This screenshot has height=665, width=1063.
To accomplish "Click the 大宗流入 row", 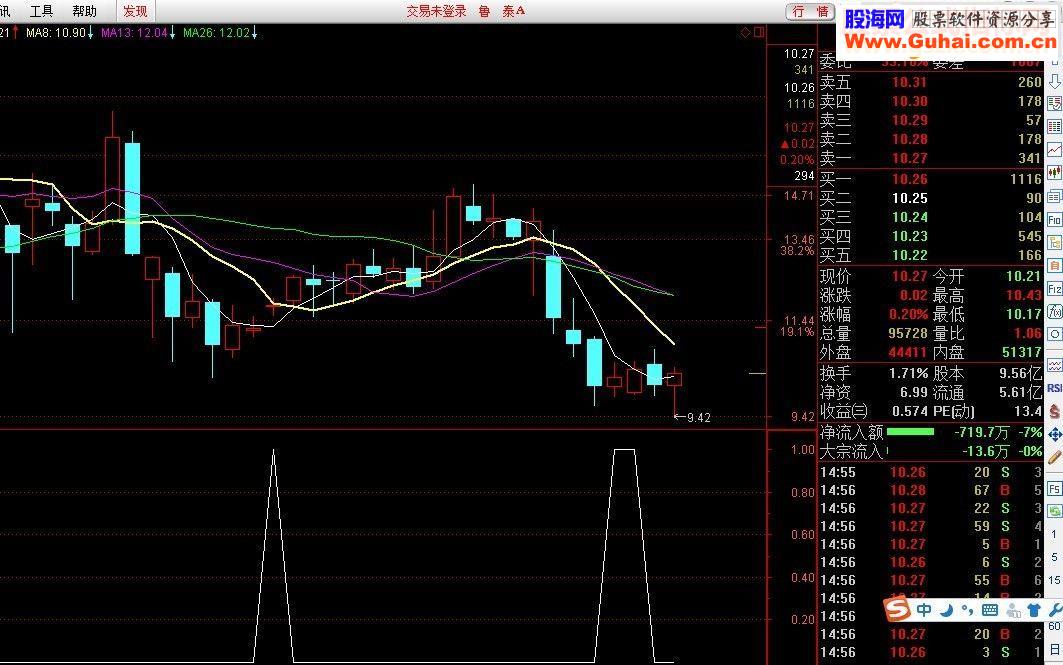I will pos(931,451).
